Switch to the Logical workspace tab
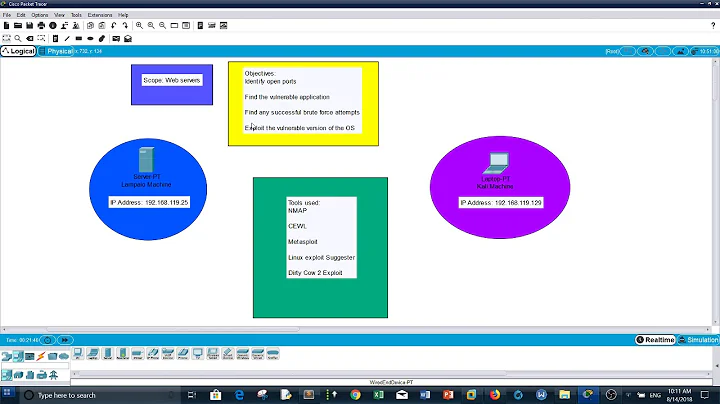 coord(18,51)
